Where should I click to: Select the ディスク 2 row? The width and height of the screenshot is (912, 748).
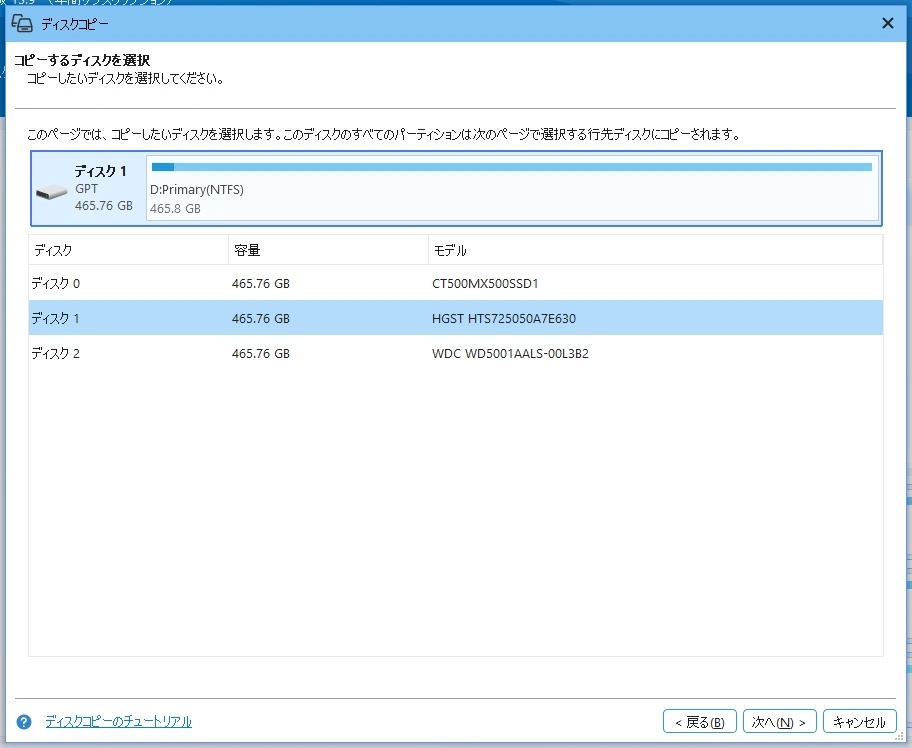click(x=455, y=353)
